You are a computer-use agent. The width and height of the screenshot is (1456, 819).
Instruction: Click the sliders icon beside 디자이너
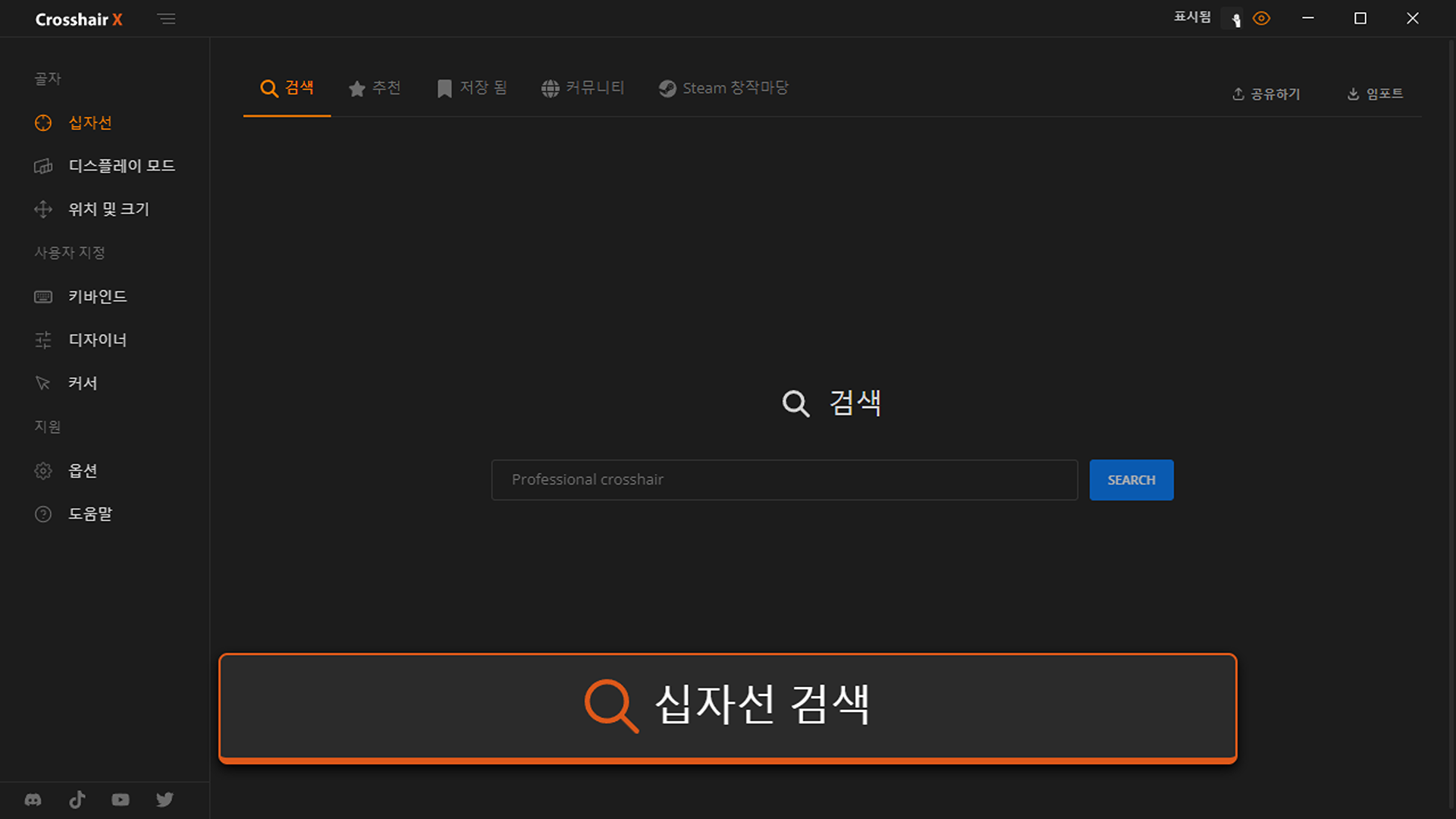(43, 340)
